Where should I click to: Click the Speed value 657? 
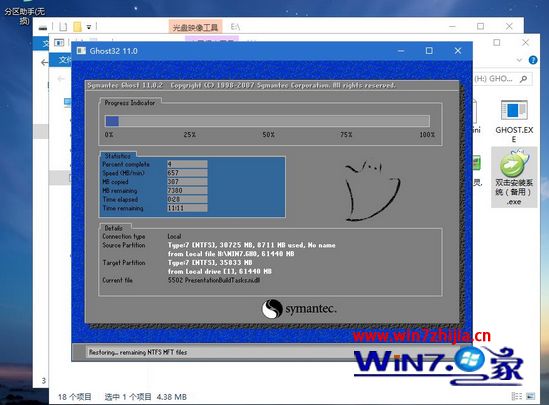click(x=187, y=173)
